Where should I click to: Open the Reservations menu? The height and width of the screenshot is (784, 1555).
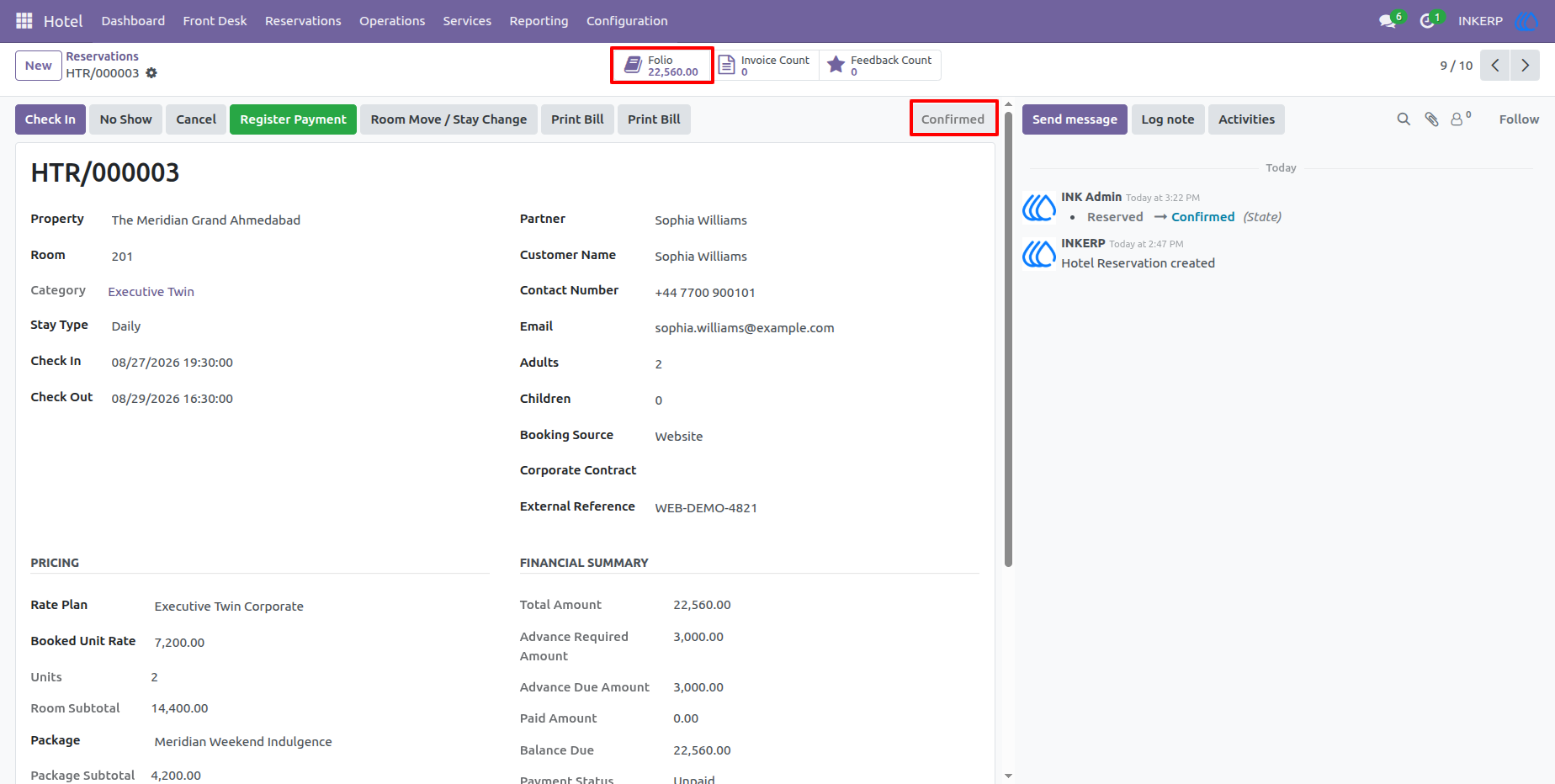pyautogui.click(x=303, y=21)
